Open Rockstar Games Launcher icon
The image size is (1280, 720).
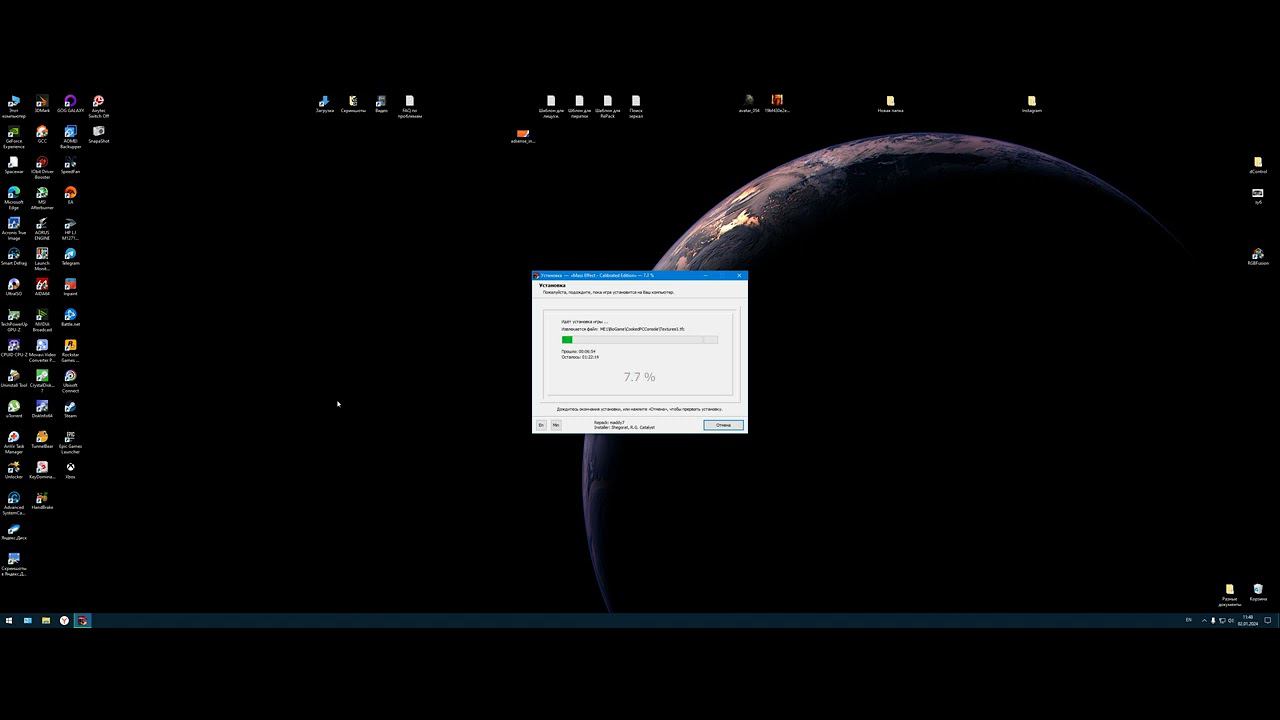click(70, 352)
